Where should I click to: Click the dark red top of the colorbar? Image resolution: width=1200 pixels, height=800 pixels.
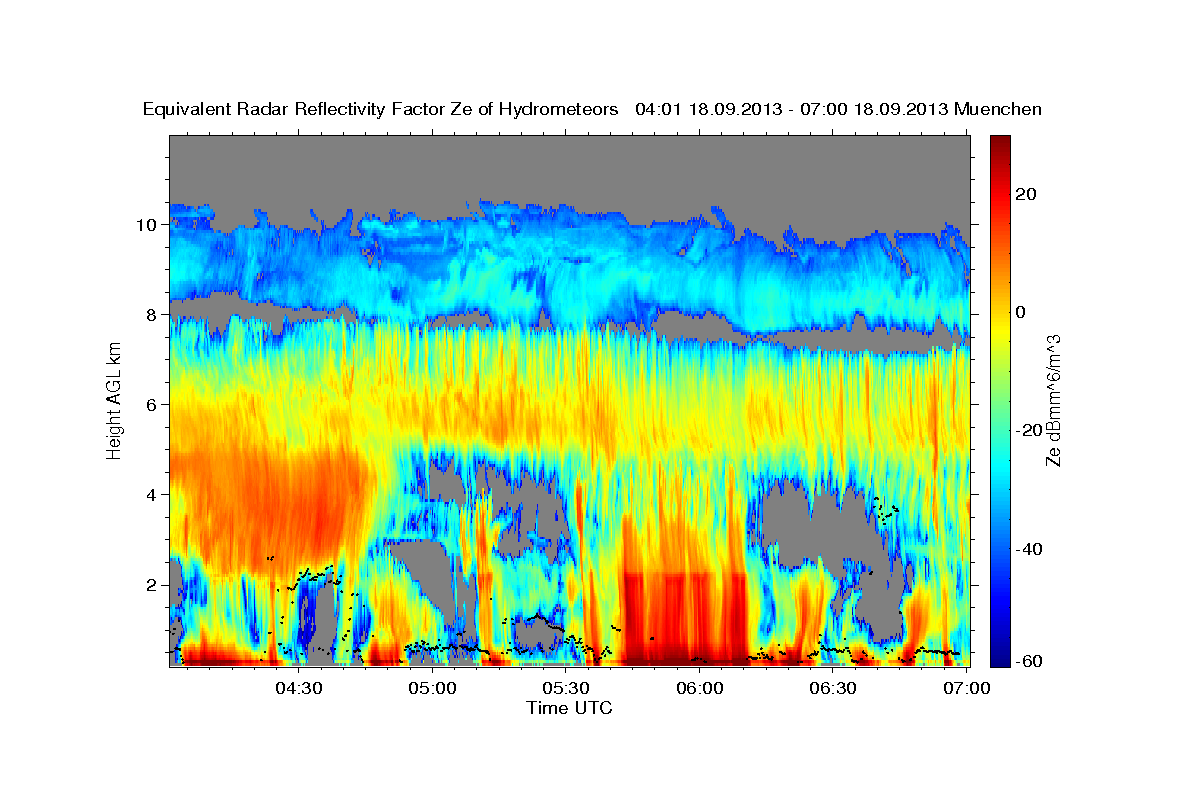(x=1000, y=142)
